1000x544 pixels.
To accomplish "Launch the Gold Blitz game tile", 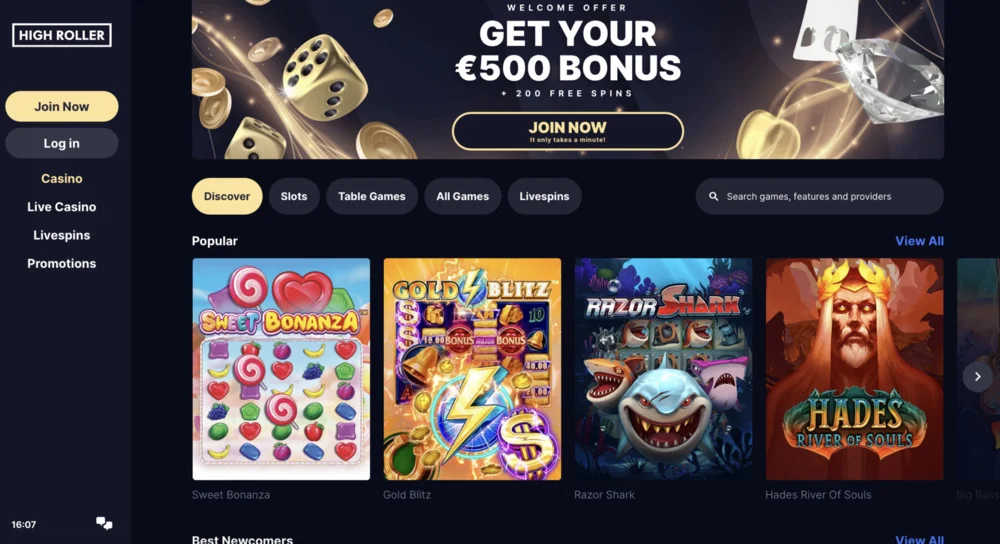I will [472, 369].
